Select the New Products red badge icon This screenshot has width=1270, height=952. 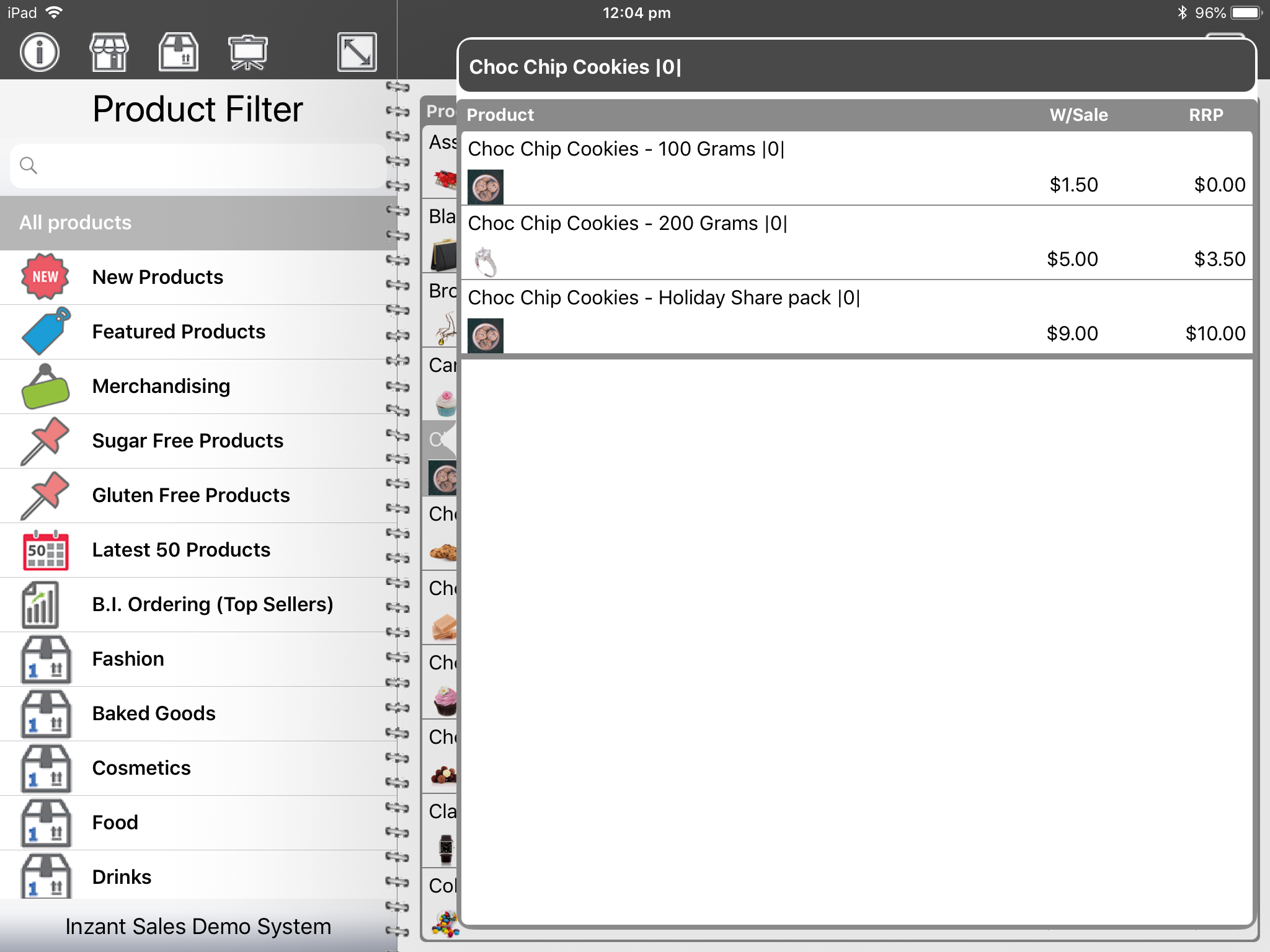pyautogui.click(x=45, y=276)
